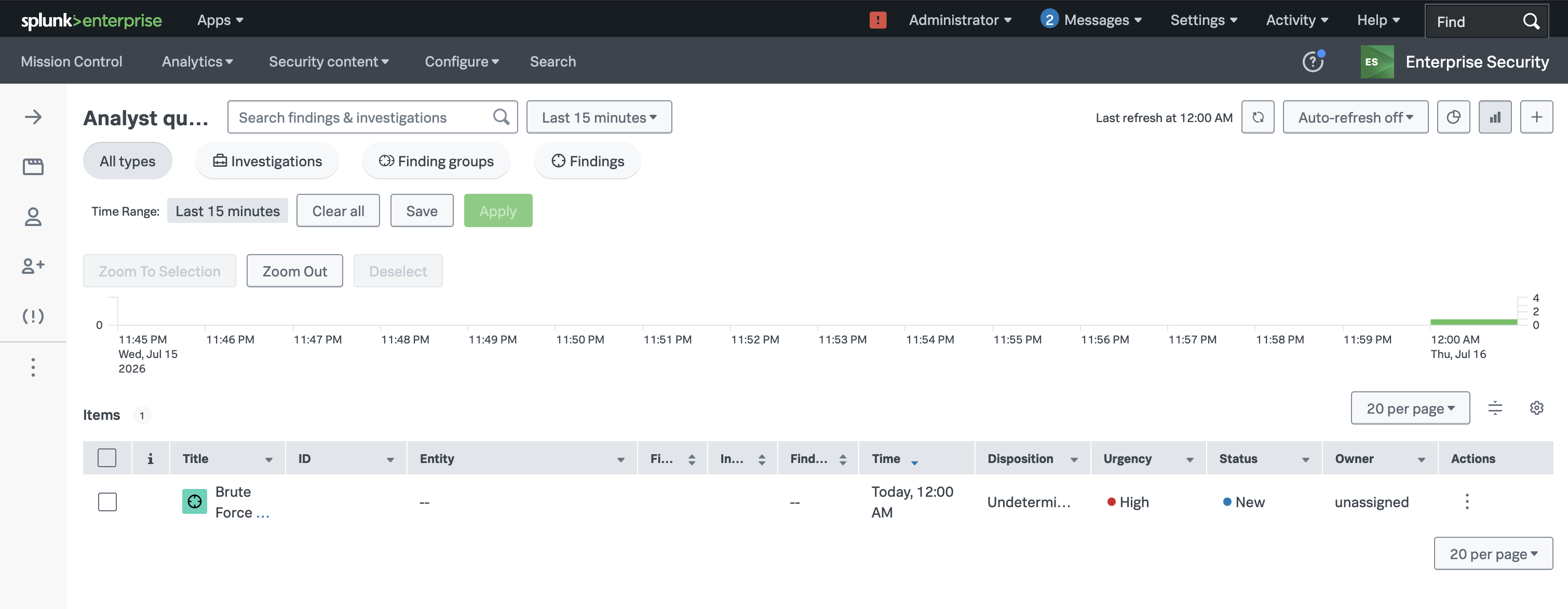Check the Brute Force row checkbox
The height and width of the screenshot is (609, 1568).
(107, 502)
